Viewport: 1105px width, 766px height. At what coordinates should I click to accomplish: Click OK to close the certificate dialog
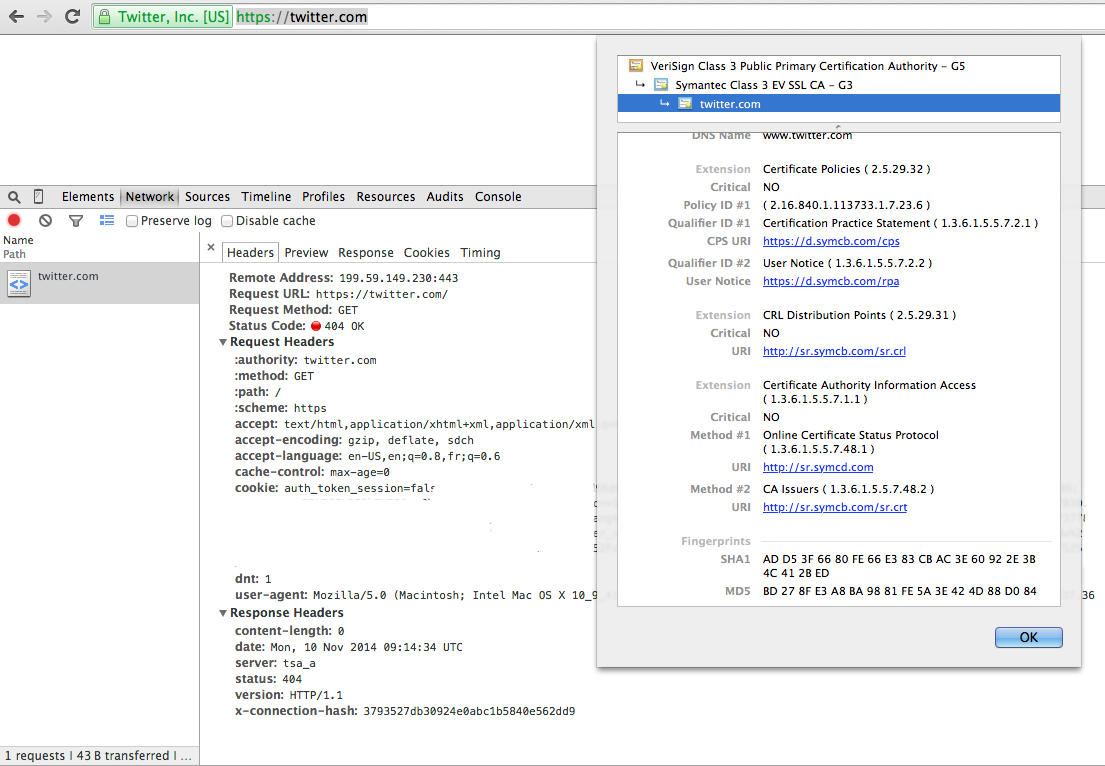coord(1028,637)
